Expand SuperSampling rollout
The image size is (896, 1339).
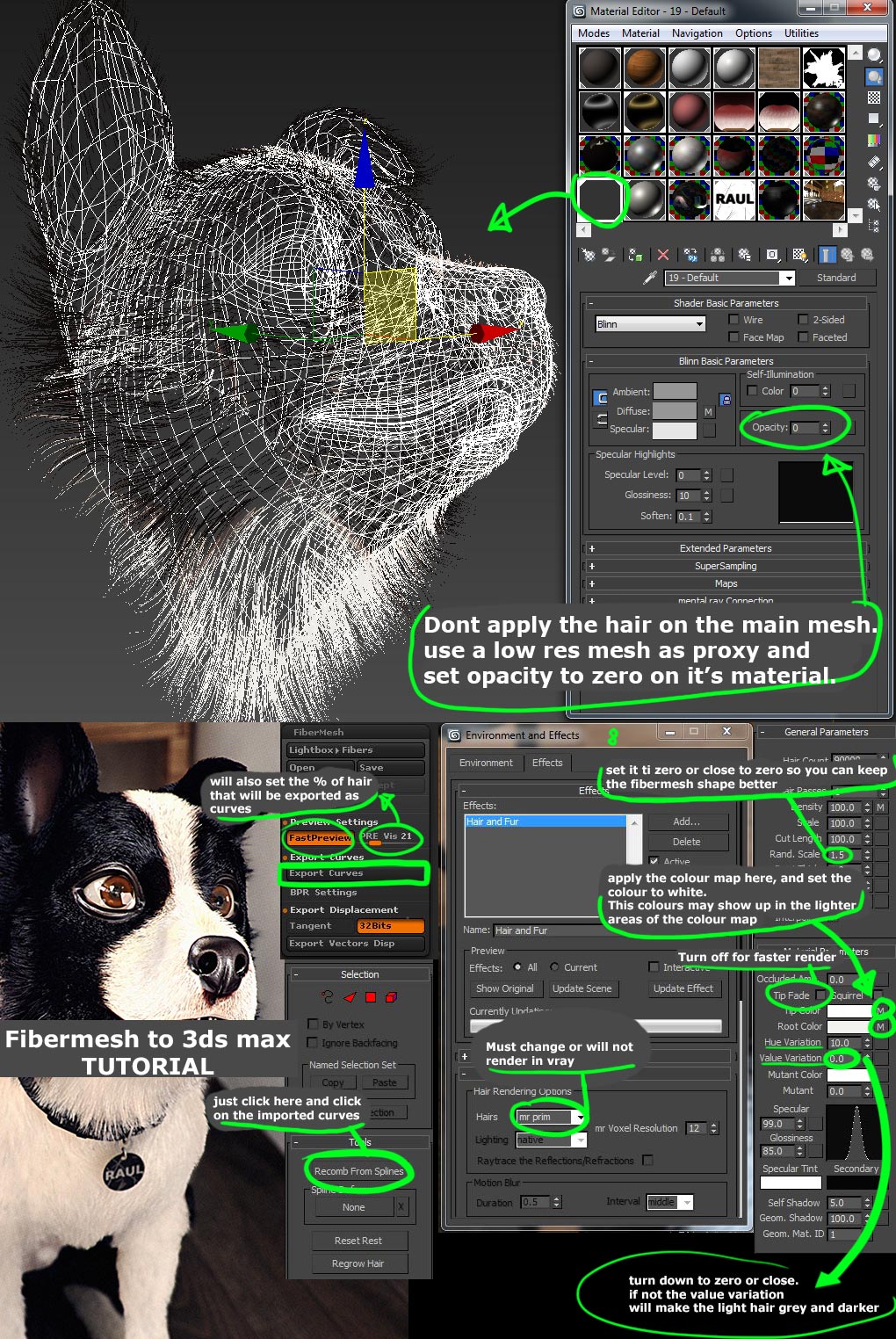[x=726, y=566]
